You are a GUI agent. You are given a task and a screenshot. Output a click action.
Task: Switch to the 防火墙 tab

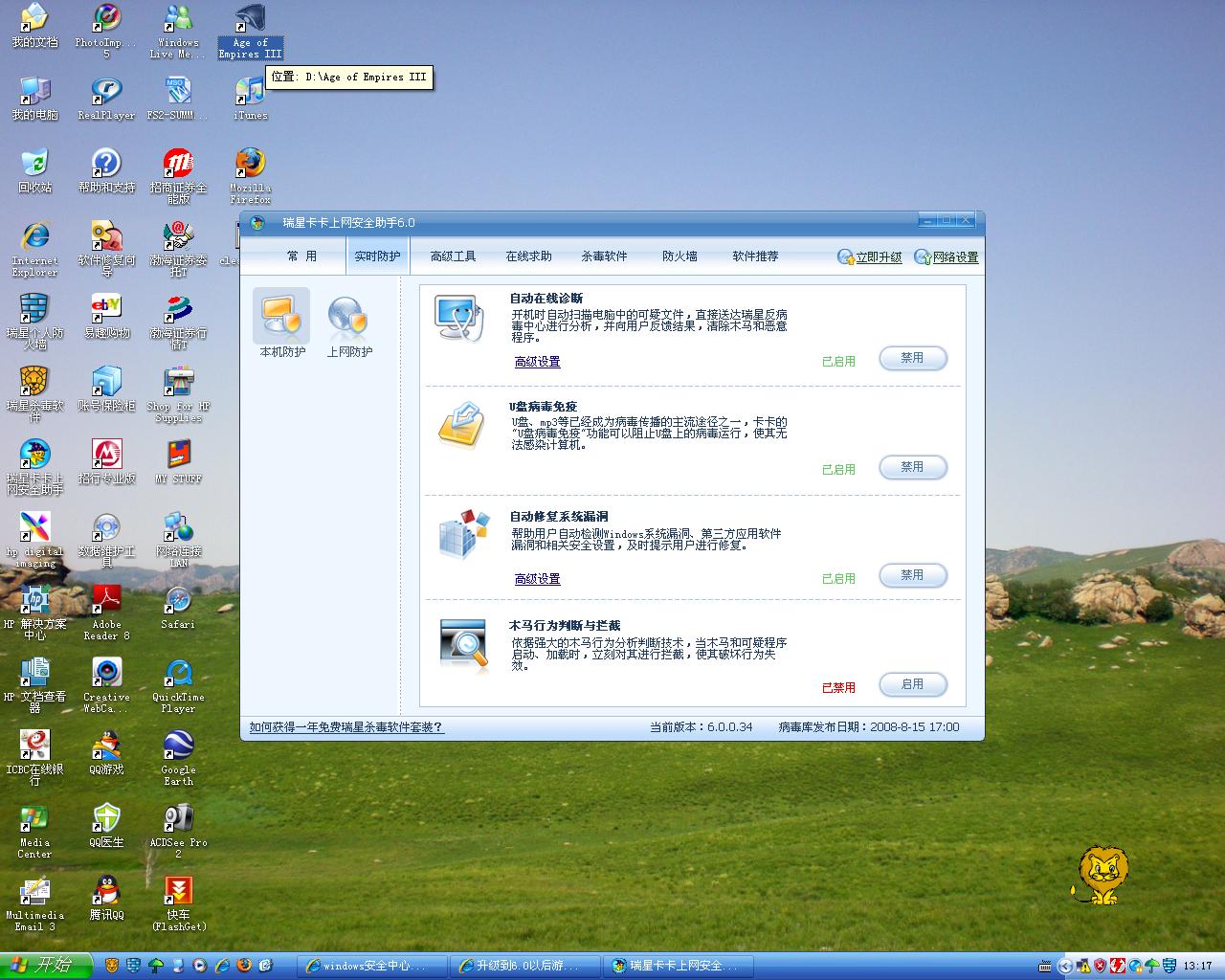coord(679,256)
